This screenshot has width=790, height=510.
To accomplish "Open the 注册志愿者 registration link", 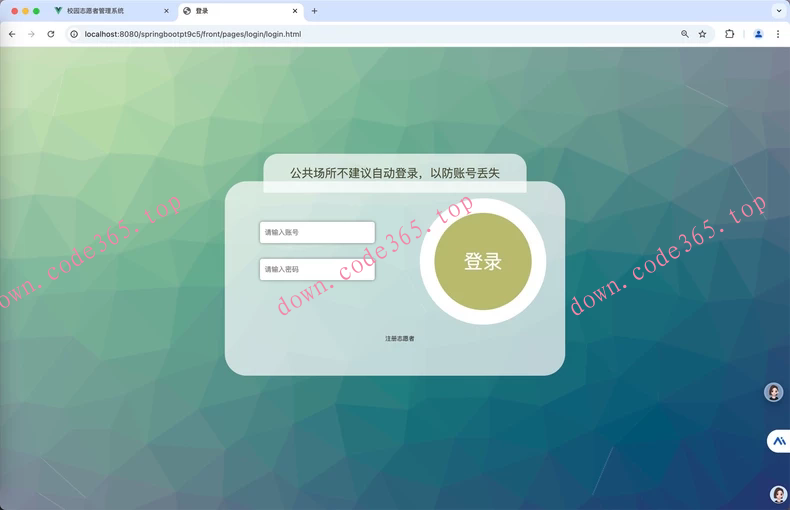I will tap(400, 339).
